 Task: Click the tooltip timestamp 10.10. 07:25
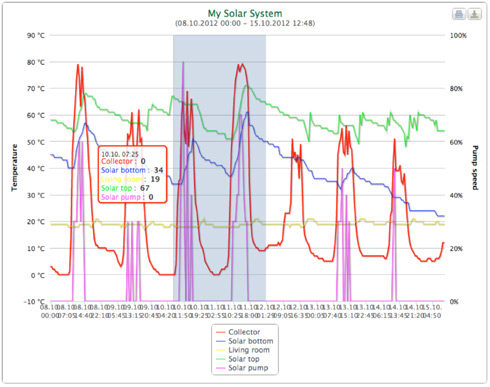click(x=120, y=154)
